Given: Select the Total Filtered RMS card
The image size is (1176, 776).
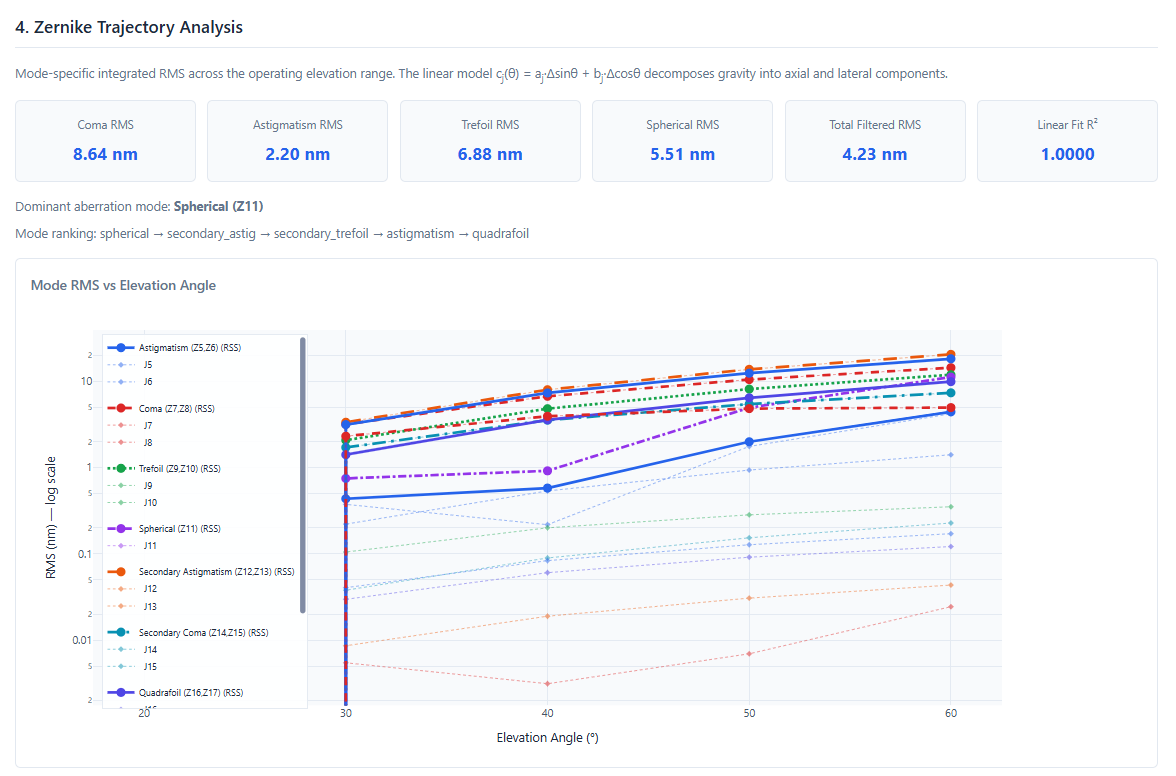Looking at the screenshot, I should pyautogui.click(x=875, y=141).
